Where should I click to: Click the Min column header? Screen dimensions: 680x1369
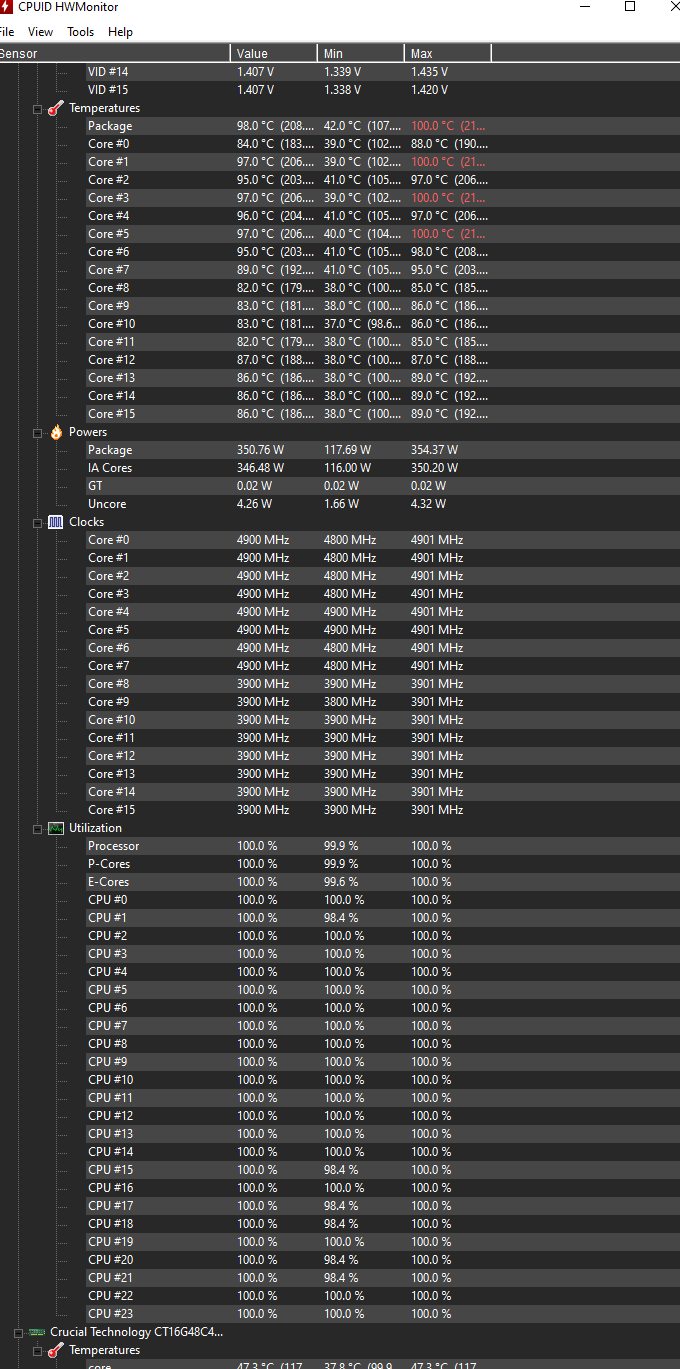pyautogui.click(x=360, y=53)
